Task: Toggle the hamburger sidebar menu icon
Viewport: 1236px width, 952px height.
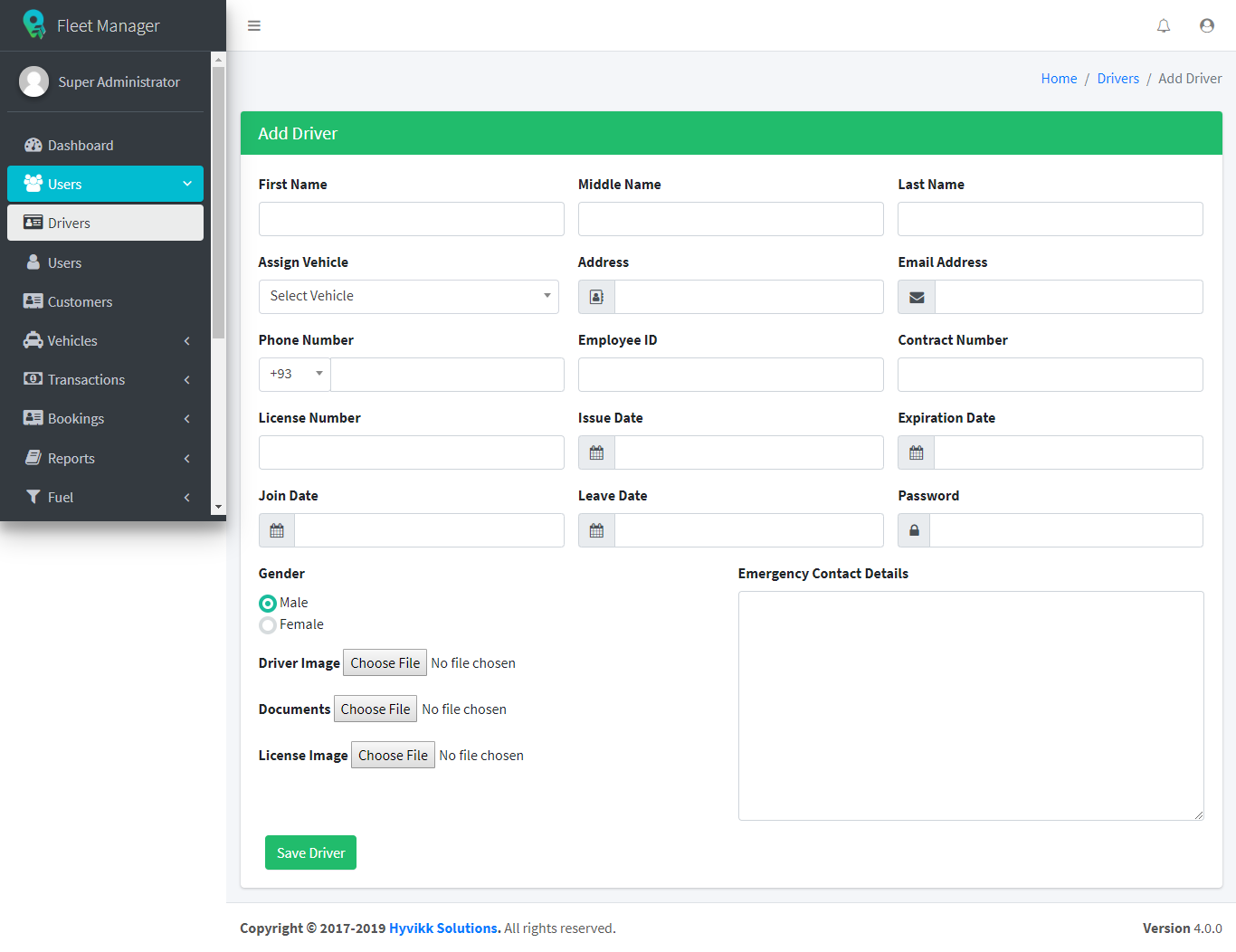Action: tap(254, 25)
